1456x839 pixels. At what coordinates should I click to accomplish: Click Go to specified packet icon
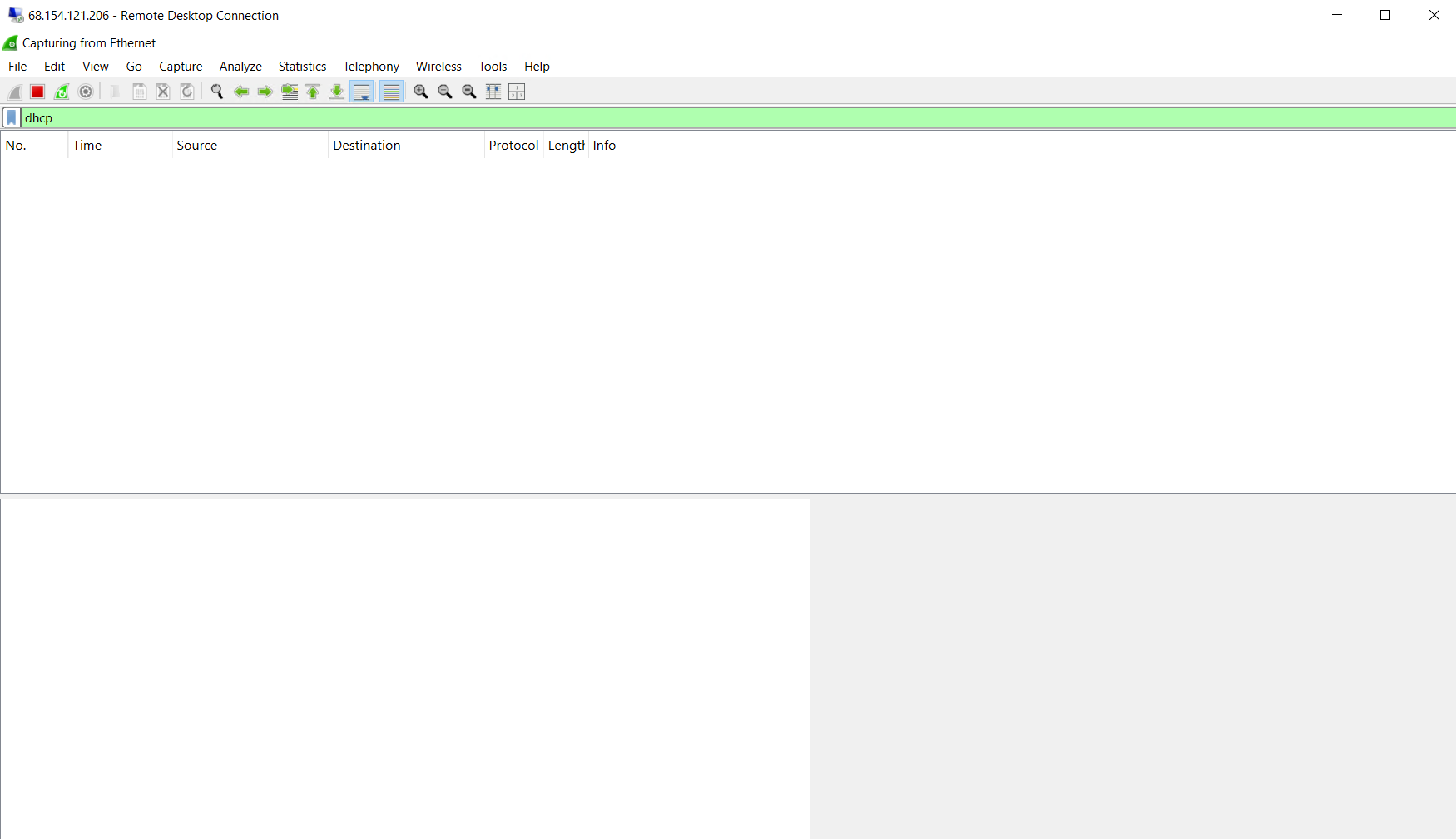(x=290, y=92)
